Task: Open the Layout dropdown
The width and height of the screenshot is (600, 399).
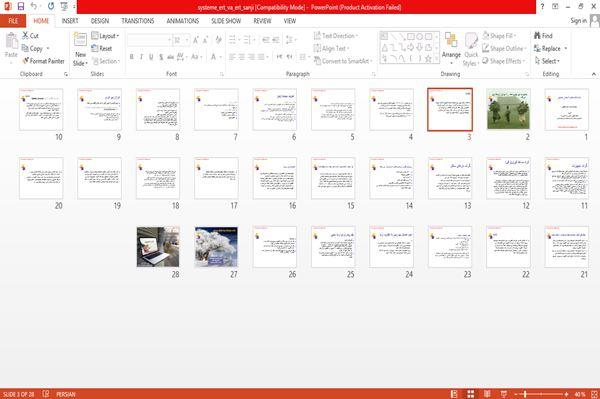Action: coord(105,36)
